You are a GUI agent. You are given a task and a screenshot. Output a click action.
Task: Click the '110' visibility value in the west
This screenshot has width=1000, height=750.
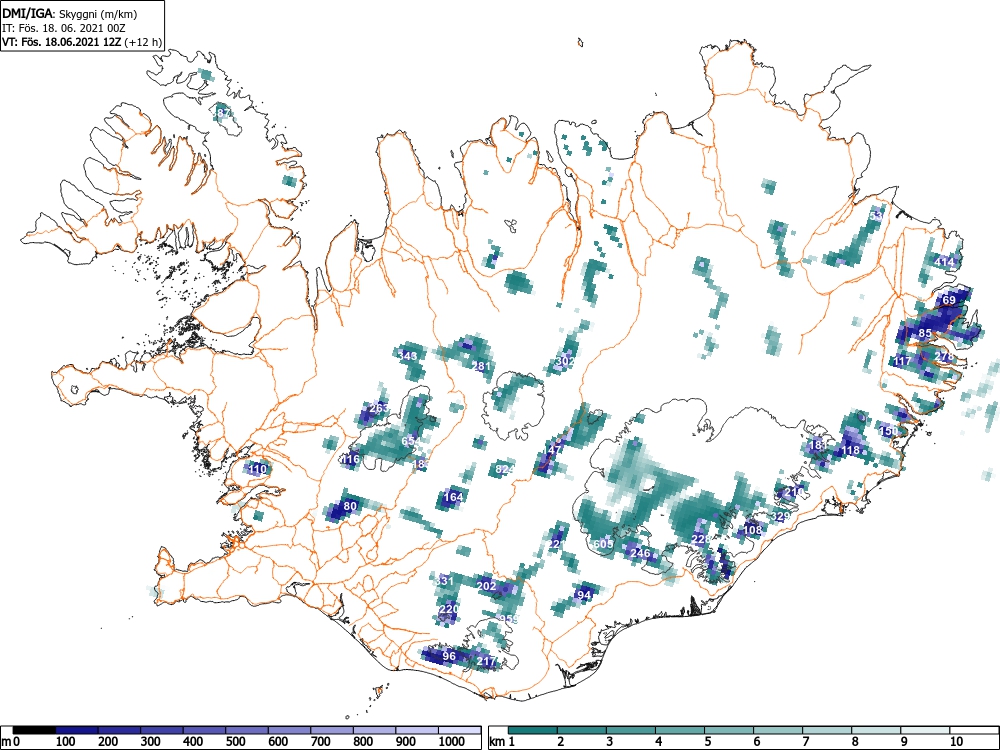(x=257, y=469)
